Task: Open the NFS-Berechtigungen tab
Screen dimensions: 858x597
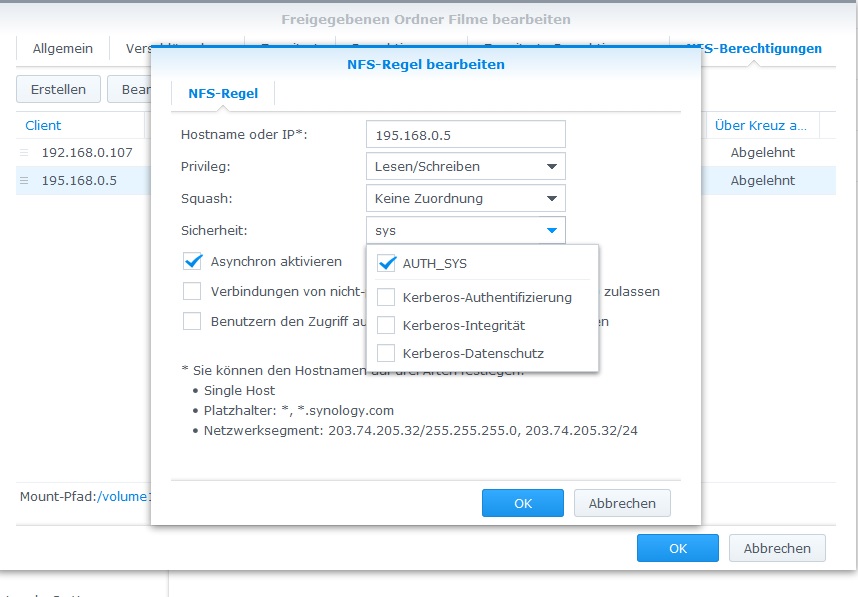Action: [x=754, y=48]
